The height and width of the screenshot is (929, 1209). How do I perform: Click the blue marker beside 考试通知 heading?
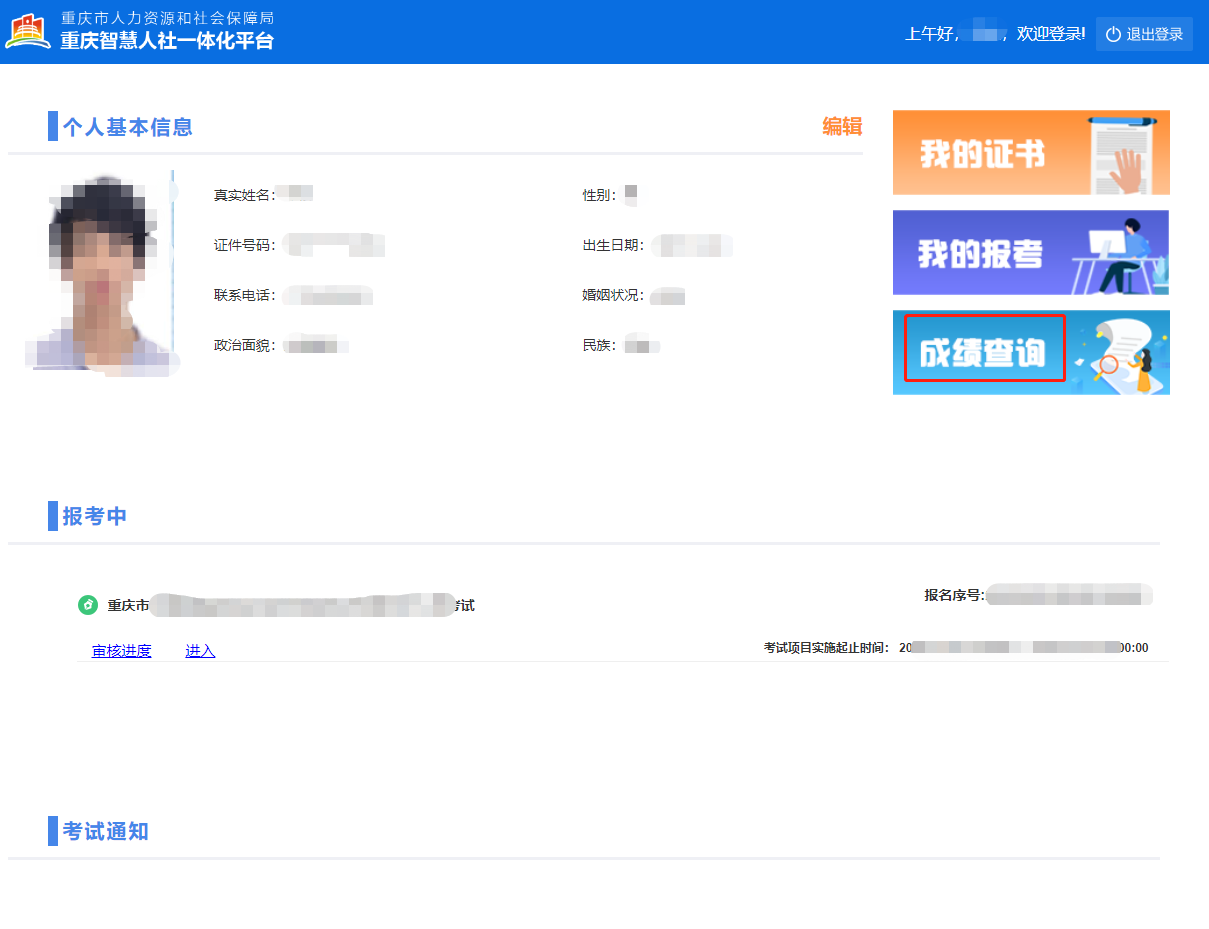(x=52, y=831)
